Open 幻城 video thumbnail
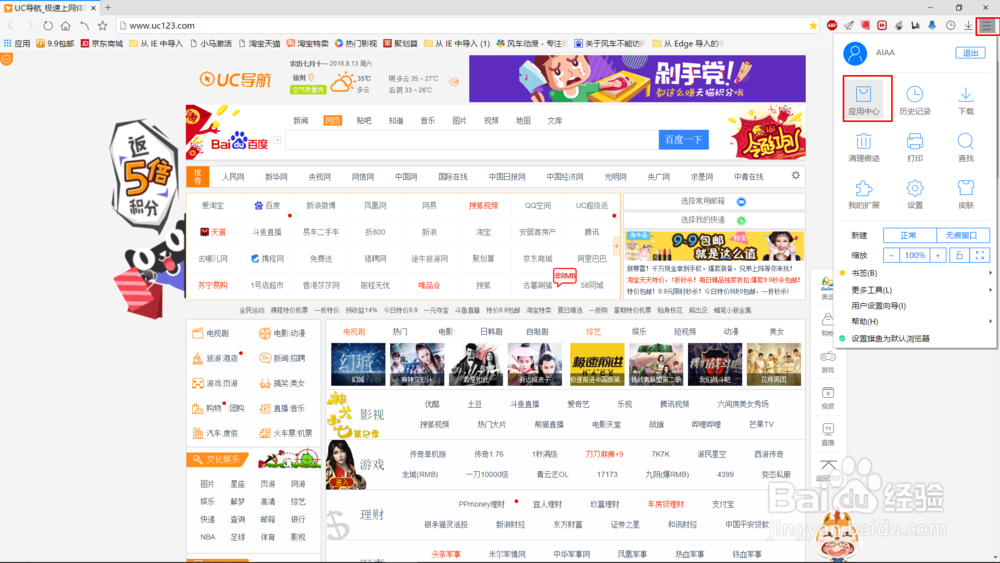This screenshot has height=563, width=1000. (x=358, y=364)
